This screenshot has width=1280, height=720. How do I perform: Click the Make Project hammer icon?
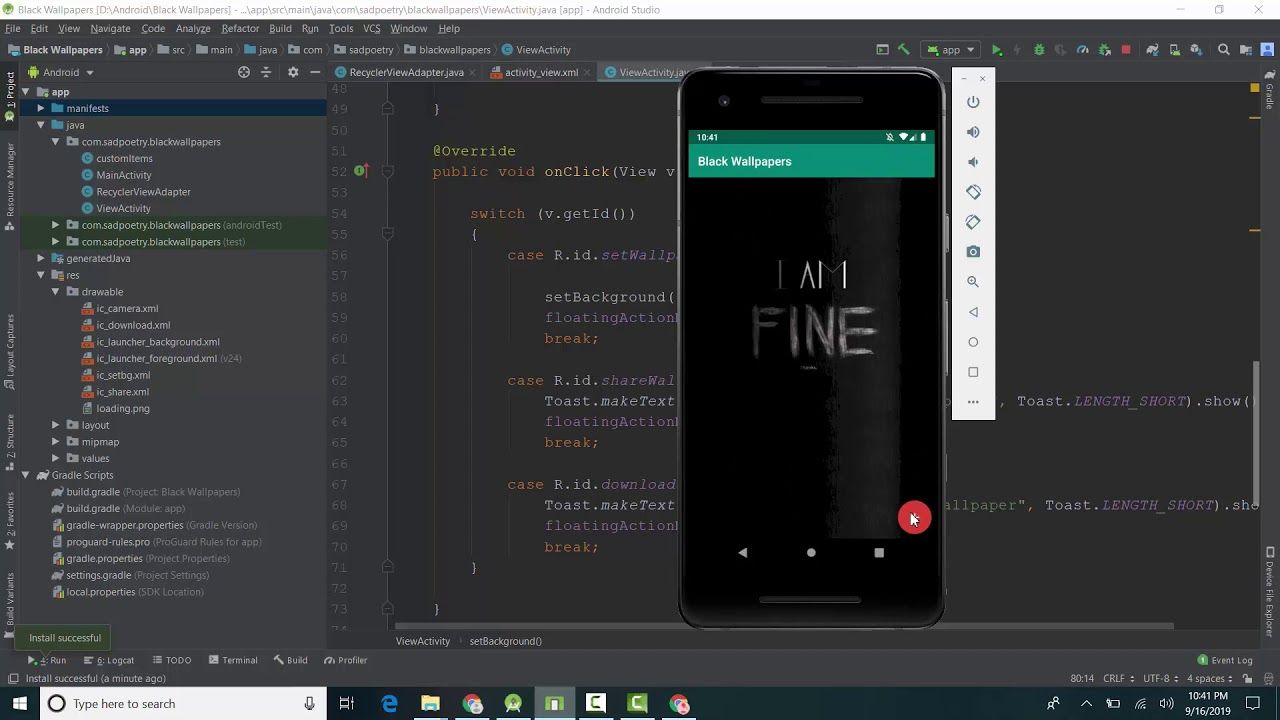tap(903, 49)
